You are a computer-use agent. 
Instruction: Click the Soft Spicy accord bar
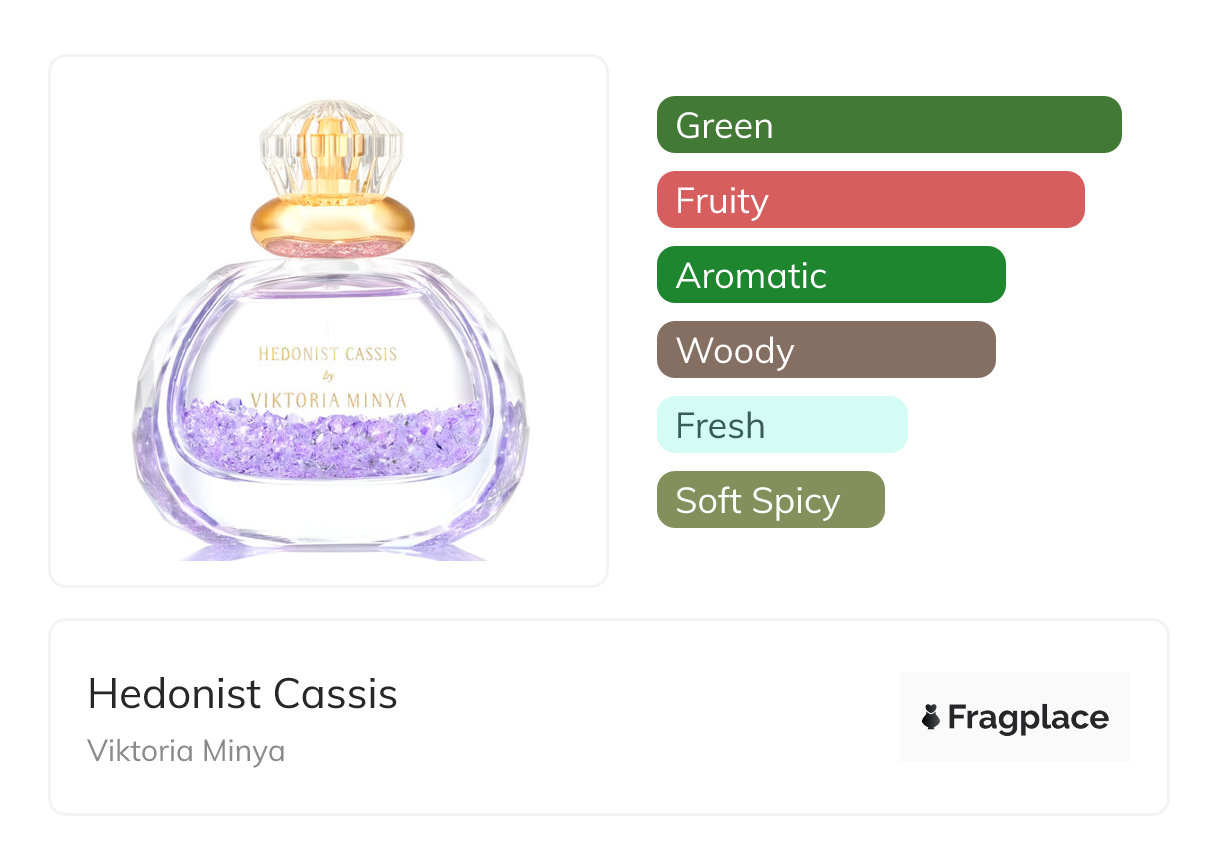tap(770, 500)
